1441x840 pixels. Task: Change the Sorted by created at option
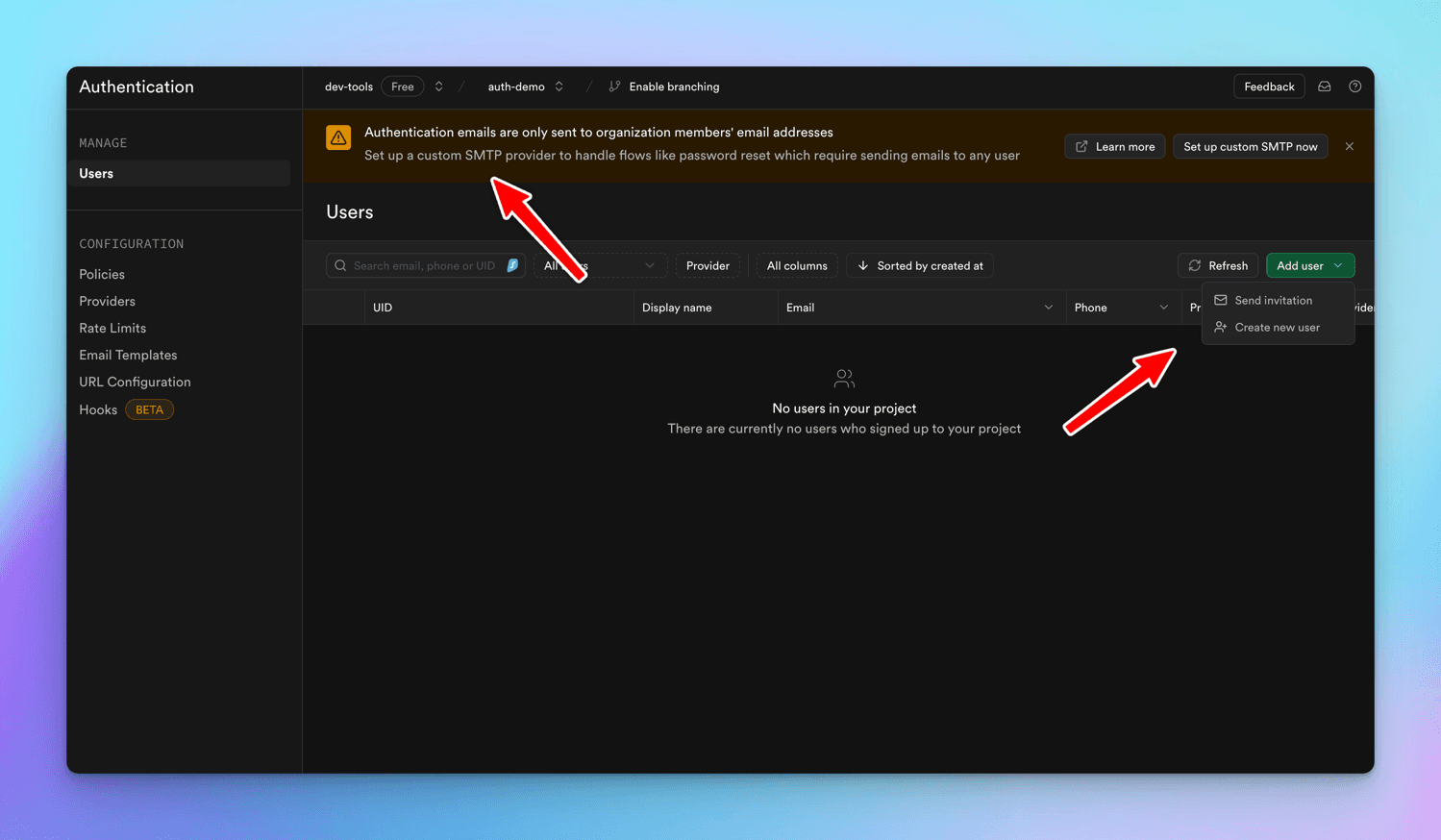tap(920, 265)
